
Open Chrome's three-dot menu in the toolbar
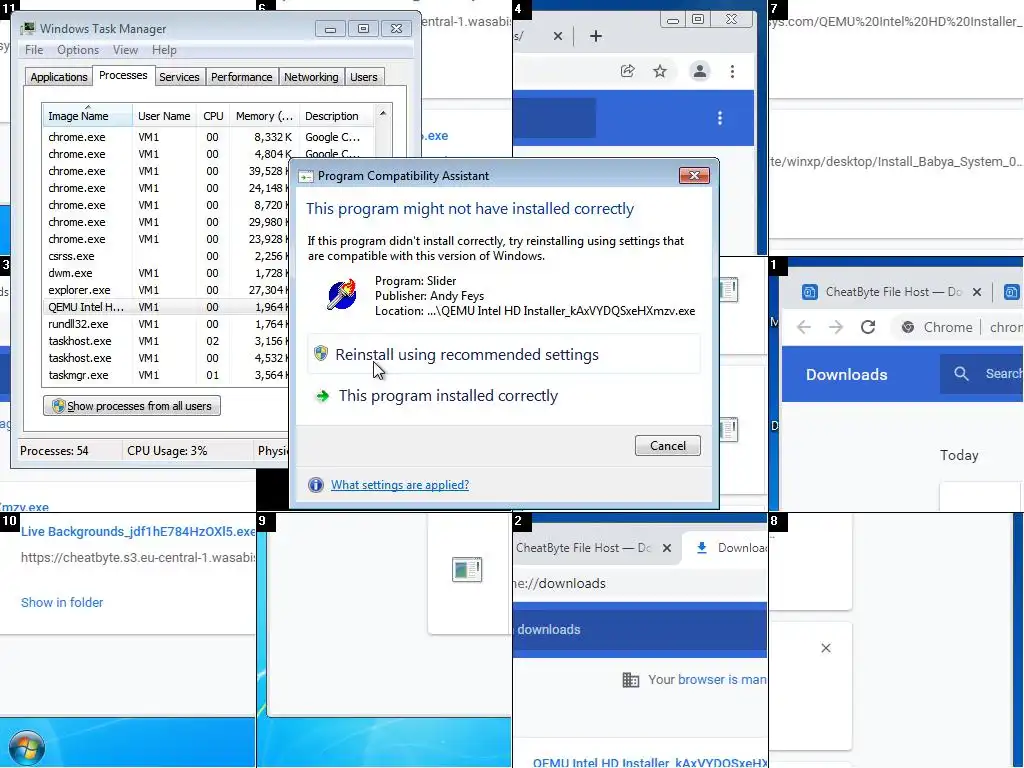click(732, 71)
